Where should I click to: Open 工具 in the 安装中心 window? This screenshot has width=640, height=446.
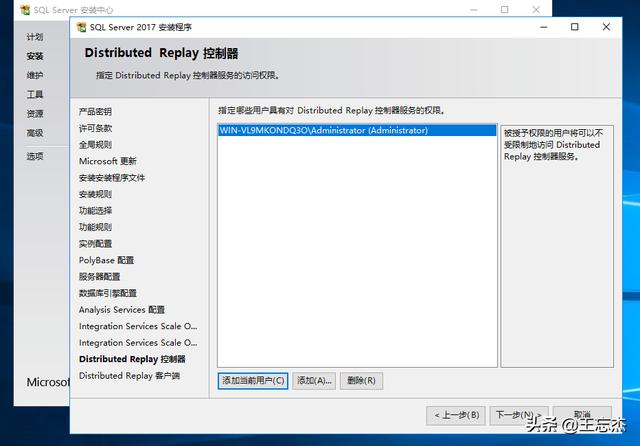pos(35,95)
